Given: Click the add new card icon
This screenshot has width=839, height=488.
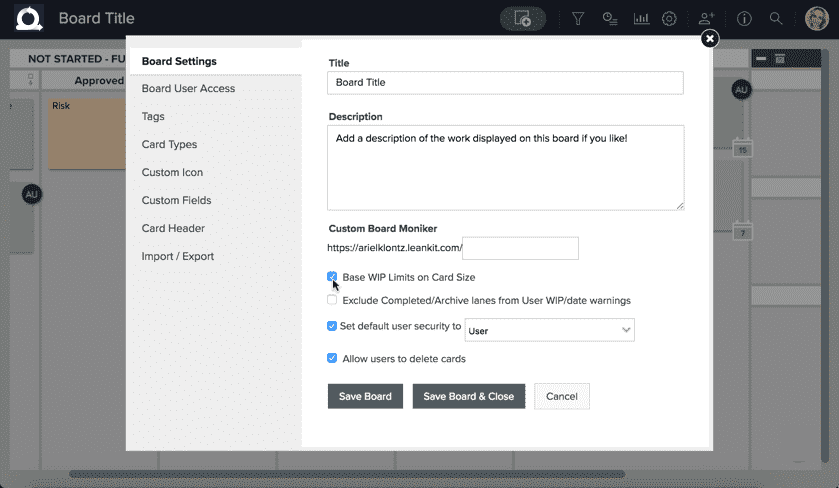Looking at the screenshot, I should coord(522,18).
